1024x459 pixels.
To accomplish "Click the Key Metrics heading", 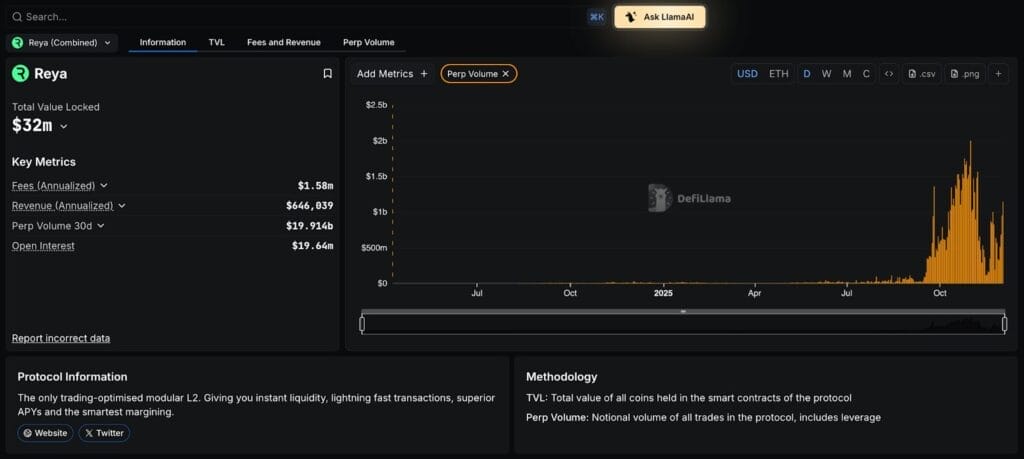I will (x=44, y=162).
